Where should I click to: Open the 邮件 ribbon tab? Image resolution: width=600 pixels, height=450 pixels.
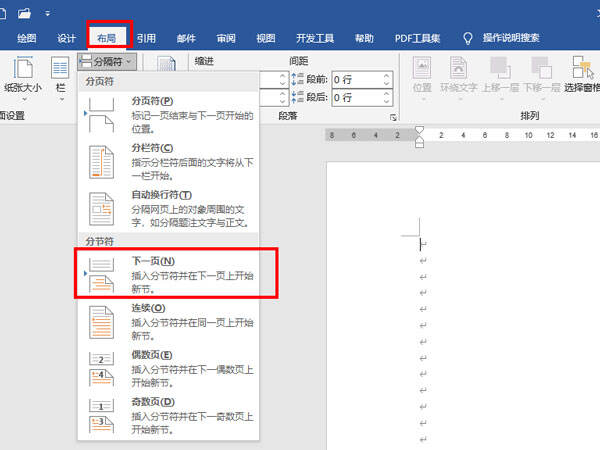pyautogui.click(x=186, y=38)
